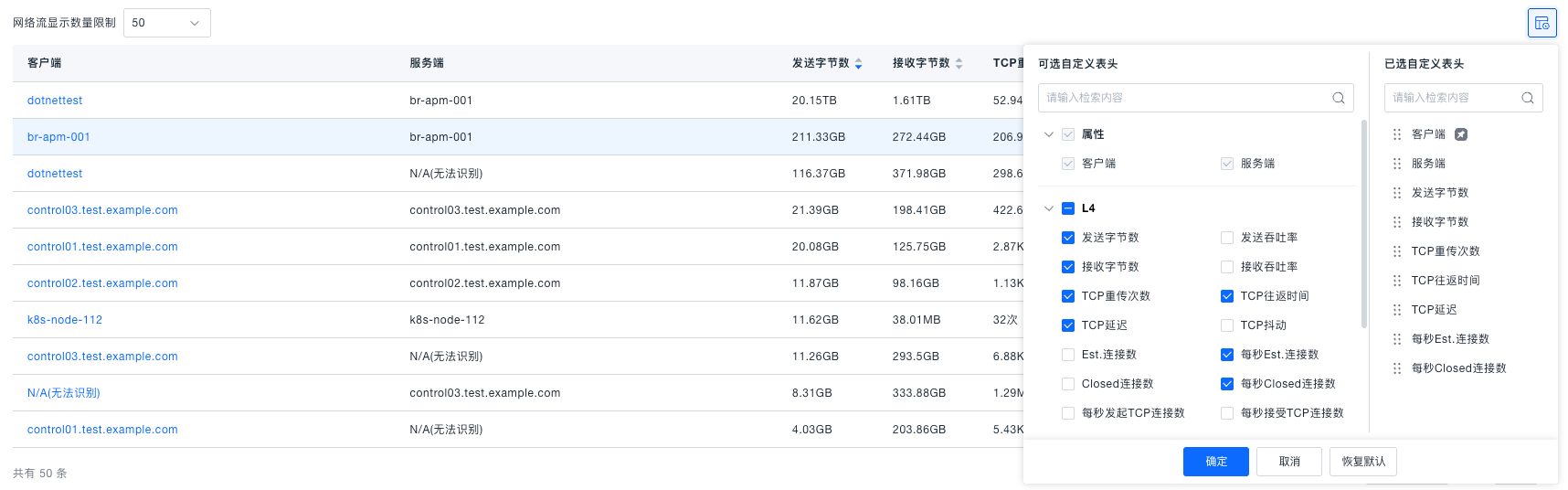Click the sort icon on 发送字节数 column
Viewport: 1568px width, 490px height.
pos(858,63)
